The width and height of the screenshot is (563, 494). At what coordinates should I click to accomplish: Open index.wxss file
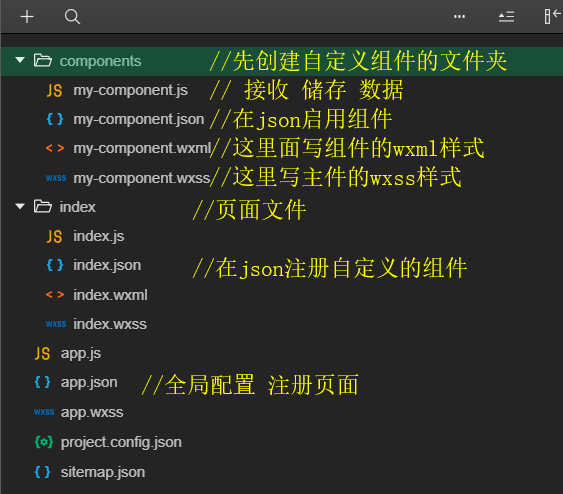pyautogui.click(x=110, y=324)
